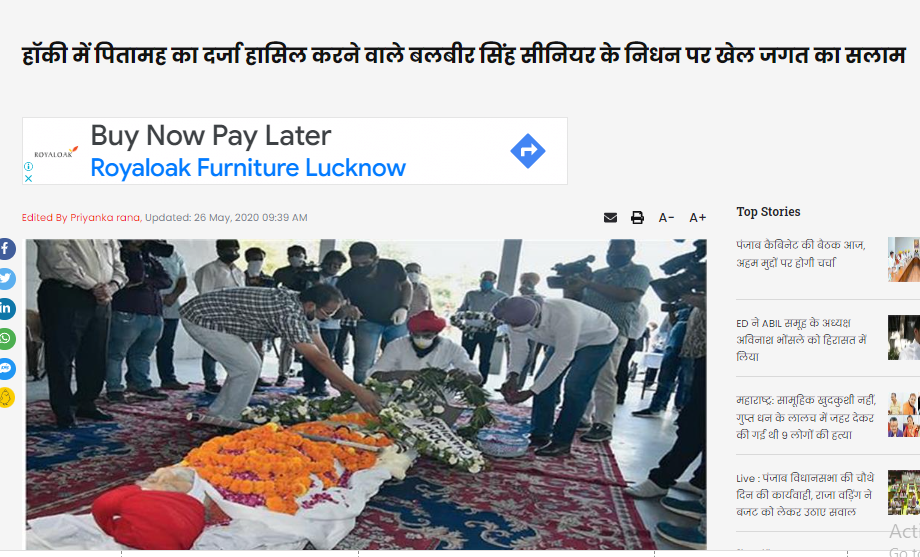The image size is (920, 557).
Task: Open ED ABIL group Avinash Bhosale story
Action: (801, 340)
